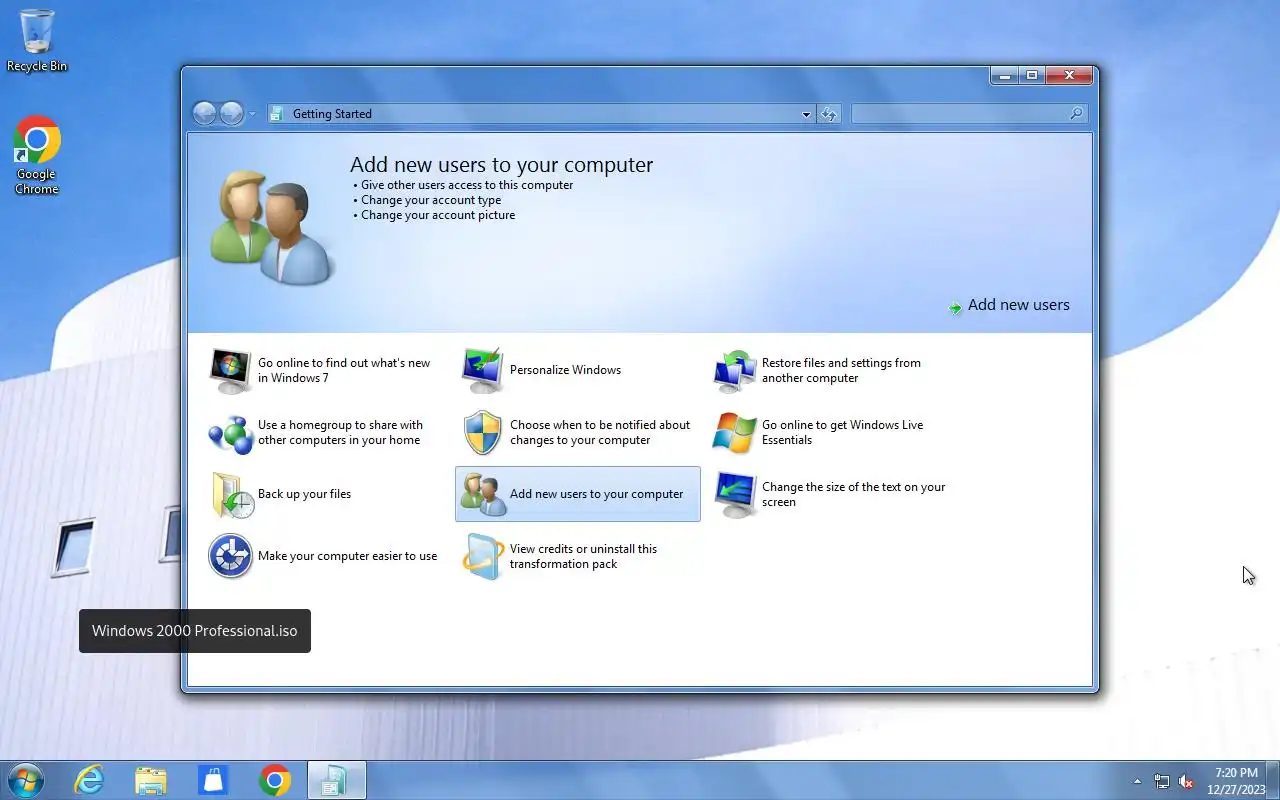The width and height of the screenshot is (1280, 800).
Task: Click the transformation pack credits icon
Action: click(x=482, y=557)
